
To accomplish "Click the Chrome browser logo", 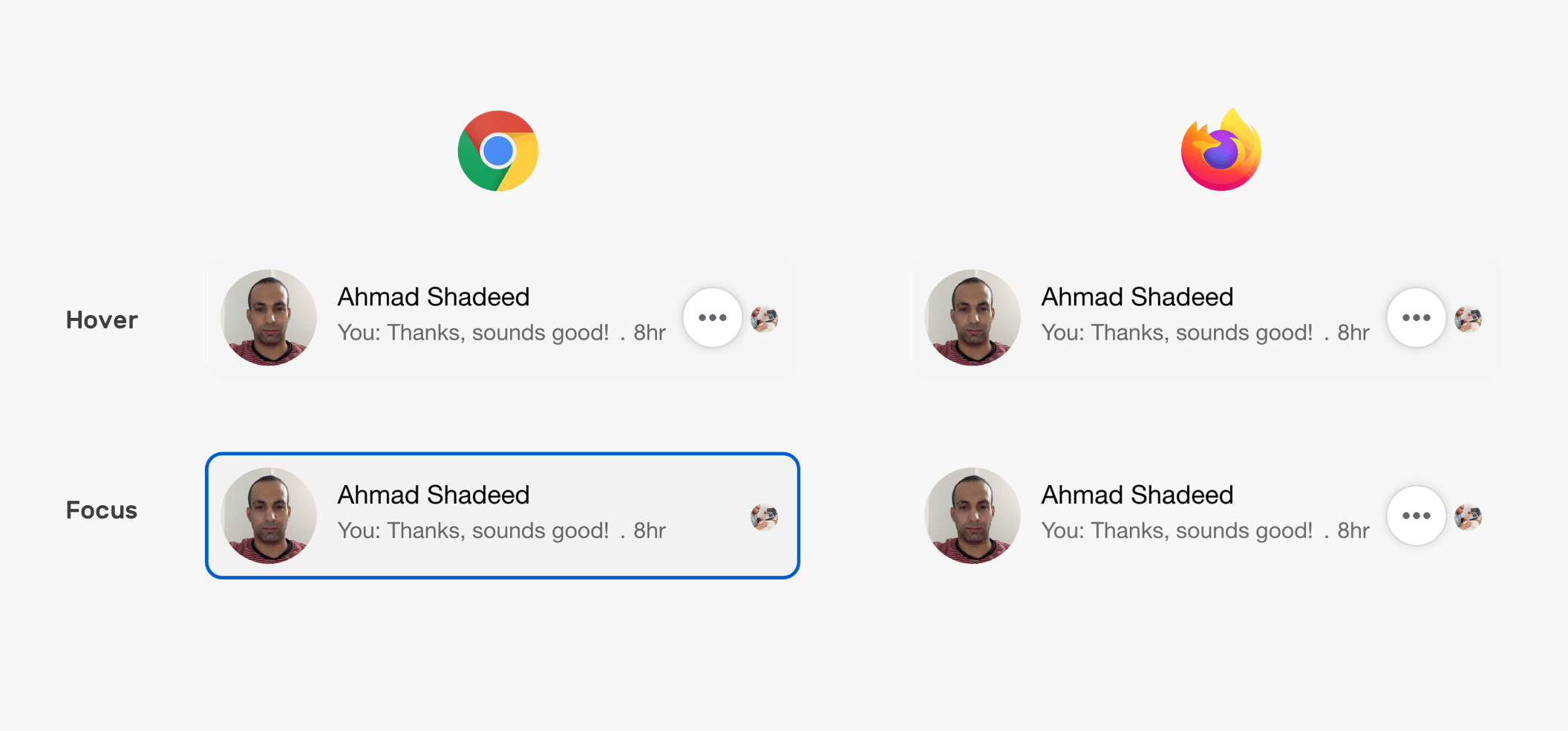I will pos(497,151).
